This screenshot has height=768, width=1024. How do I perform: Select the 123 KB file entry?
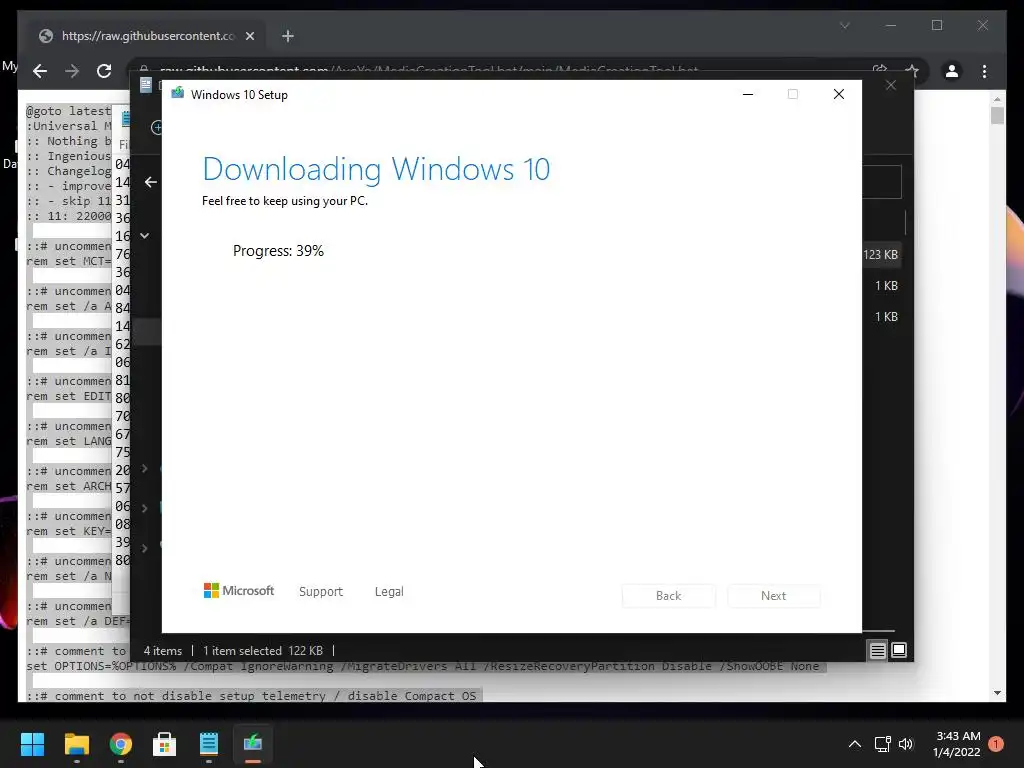coord(880,255)
